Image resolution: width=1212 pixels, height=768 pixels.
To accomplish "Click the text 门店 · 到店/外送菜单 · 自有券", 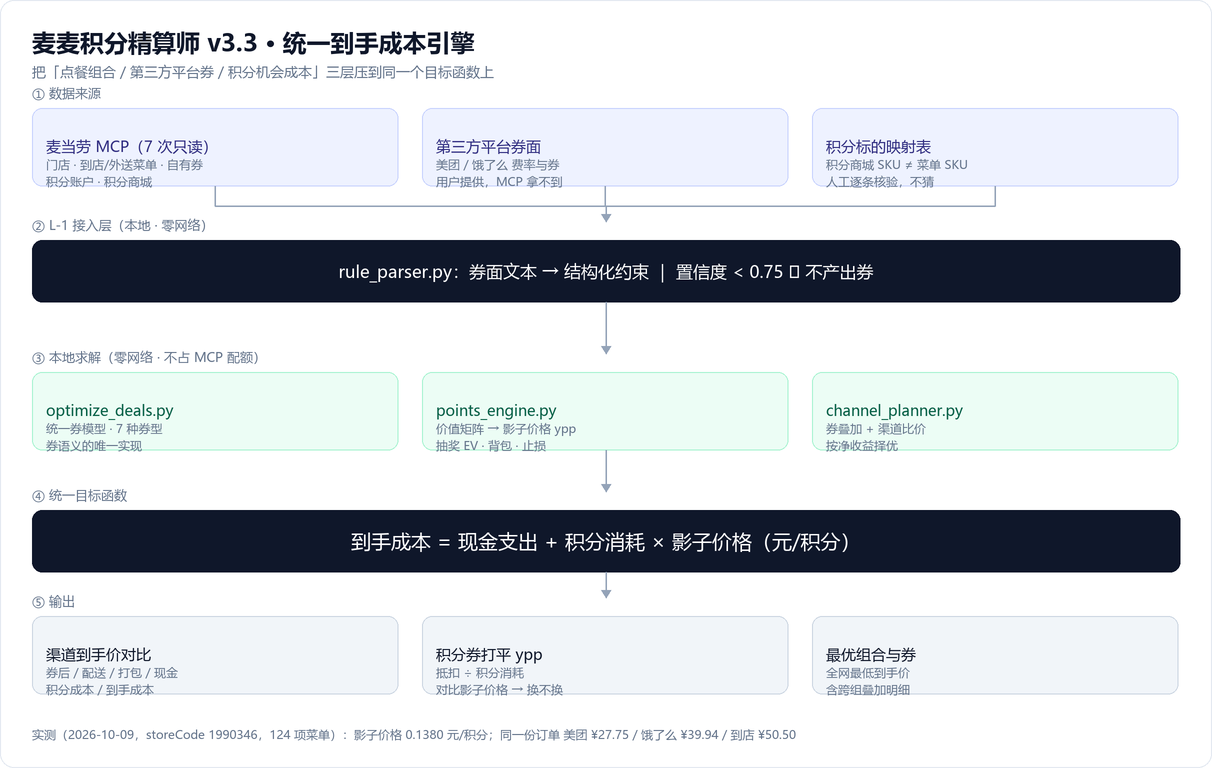I will pyautogui.click(x=125, y=165).
